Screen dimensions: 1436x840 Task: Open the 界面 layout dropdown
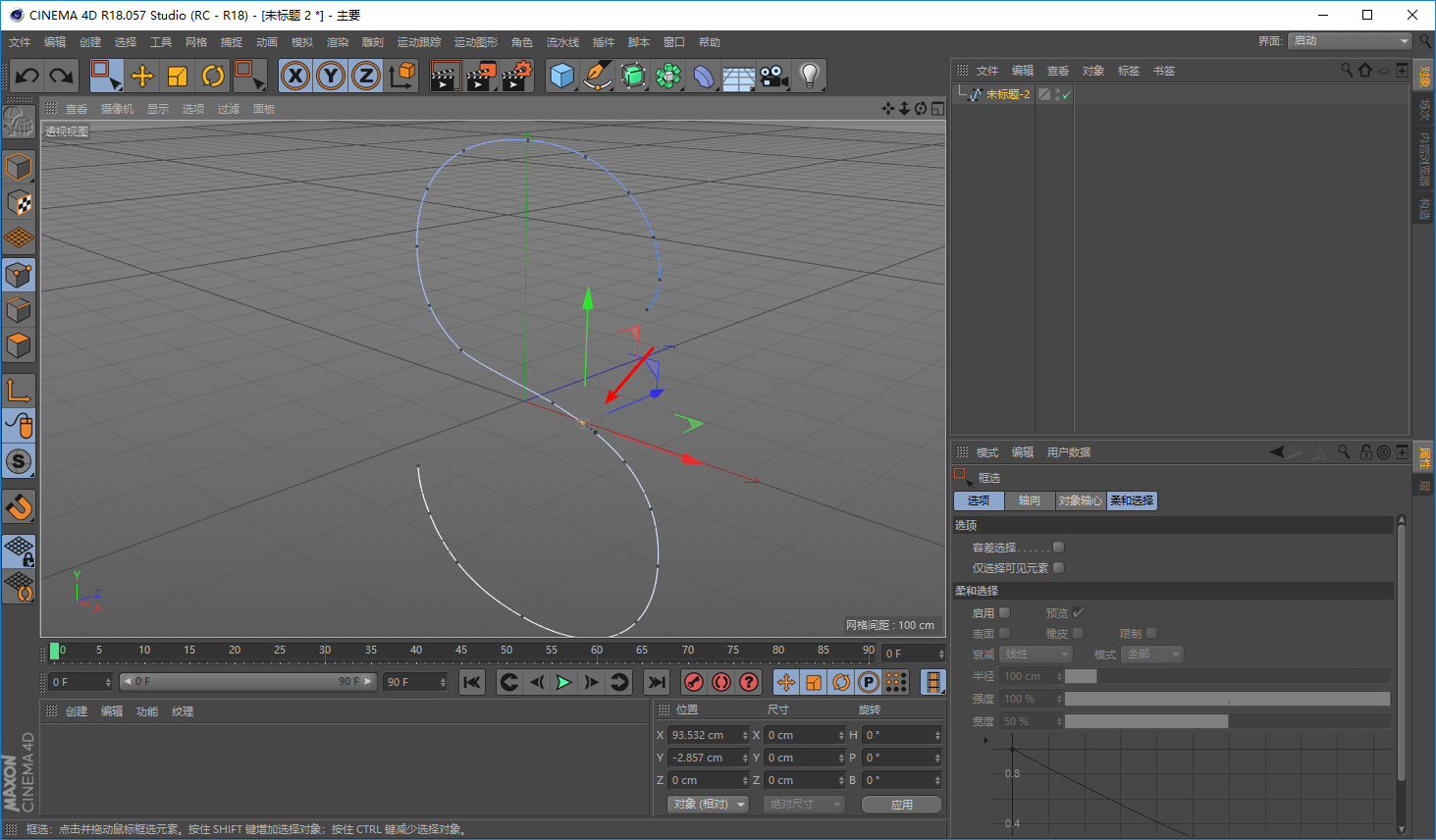click(1351, 41)
